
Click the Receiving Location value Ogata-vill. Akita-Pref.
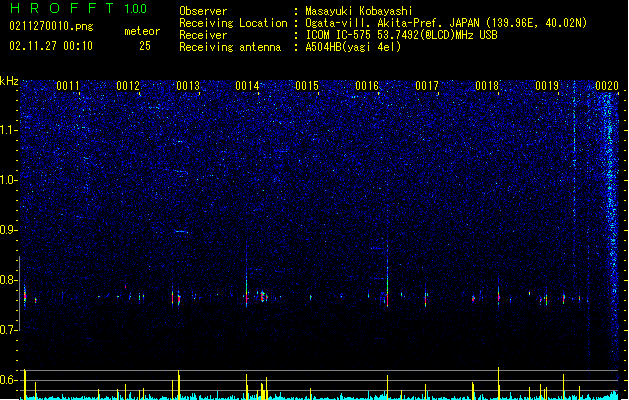375,23
